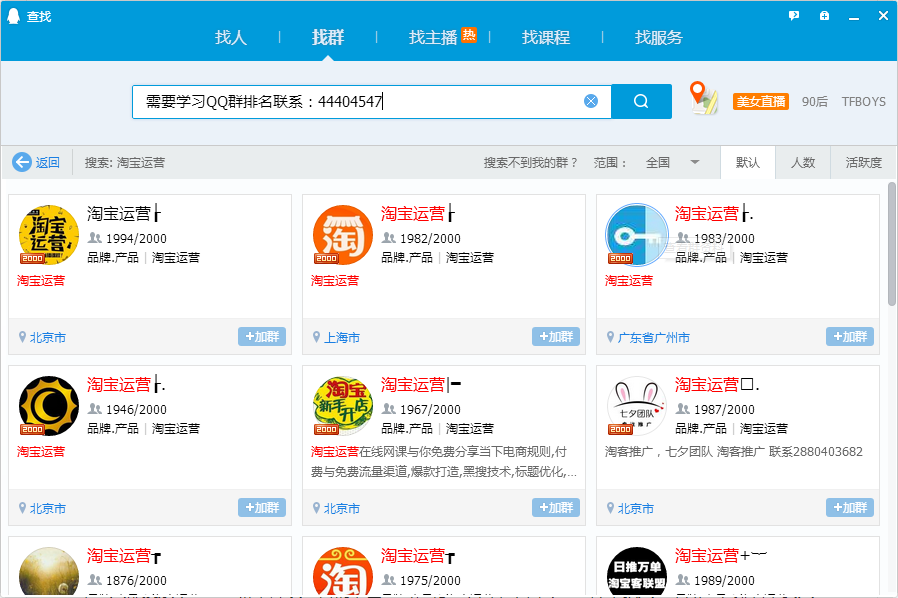Click 北京市 location on 七夕团队 card

coord(636,508)
